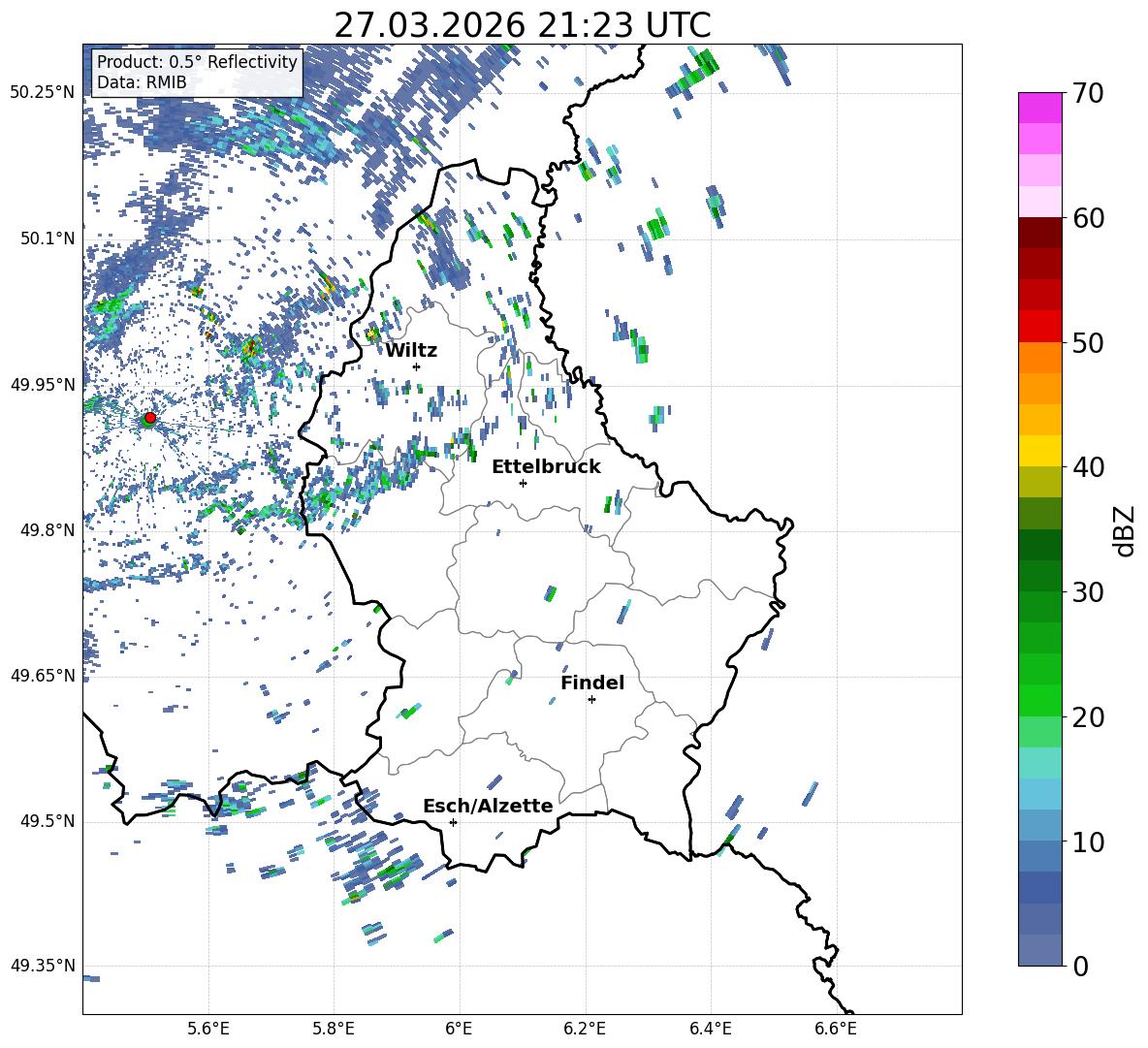Click the 10 dBZ colorbar tick label

coord(1087,842)
